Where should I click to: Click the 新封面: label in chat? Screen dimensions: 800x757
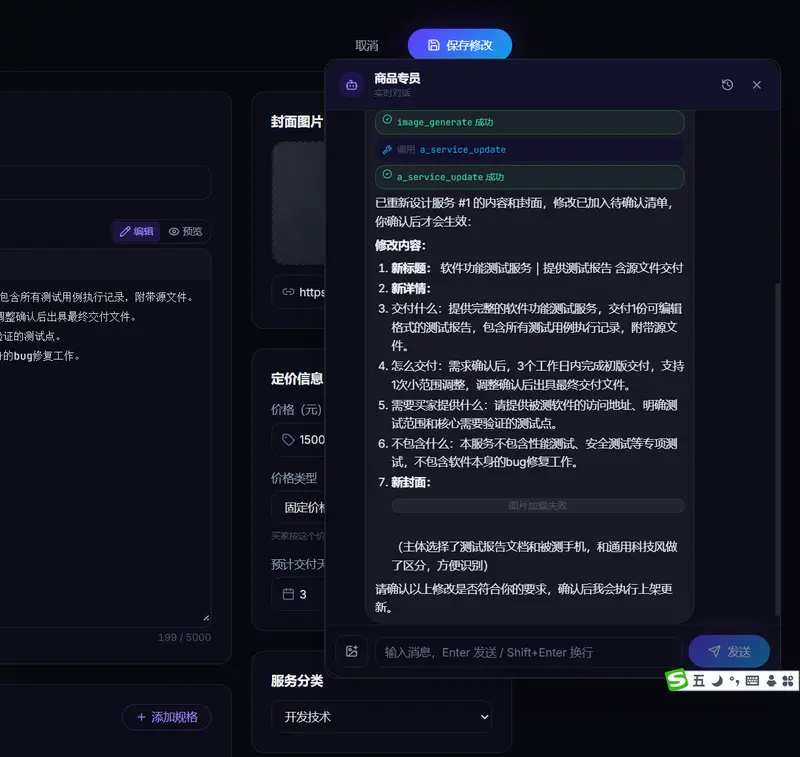[x=411, y=482]
